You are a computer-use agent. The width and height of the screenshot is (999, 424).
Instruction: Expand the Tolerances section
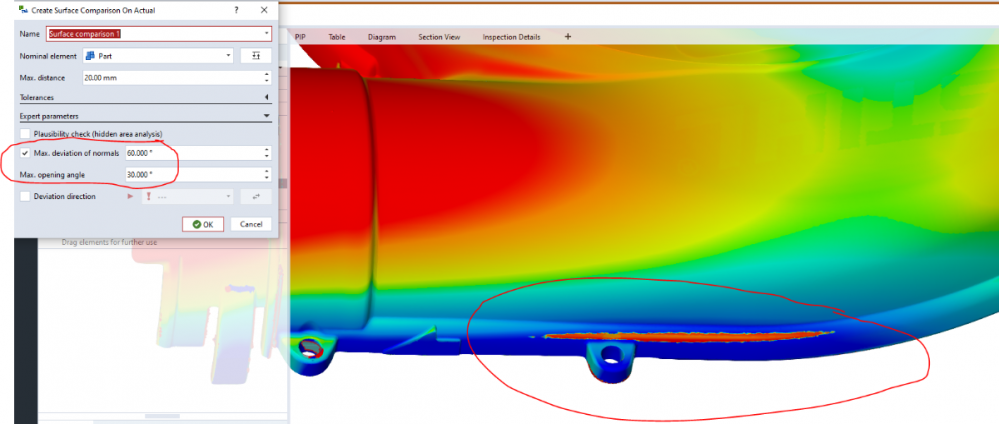click(266, 97)
